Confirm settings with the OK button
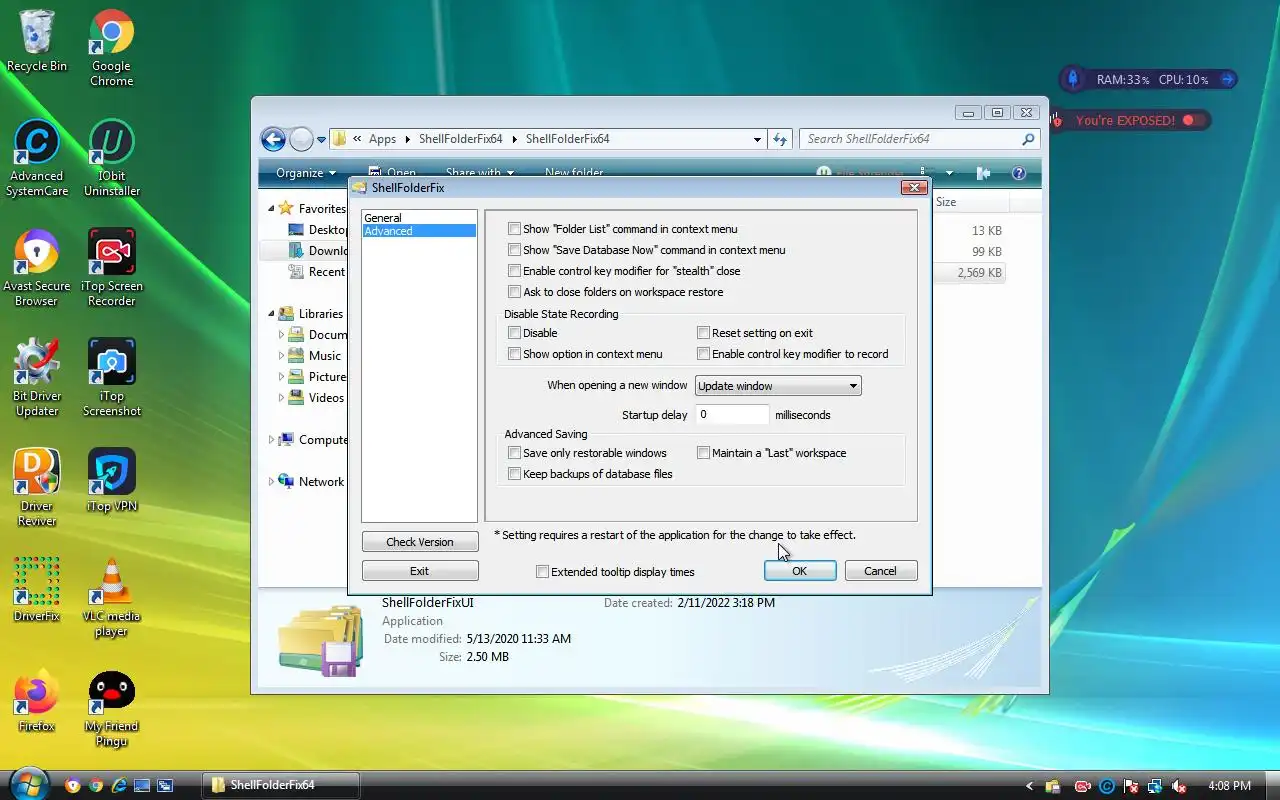The image size is (1280, 800). point(800,571)
